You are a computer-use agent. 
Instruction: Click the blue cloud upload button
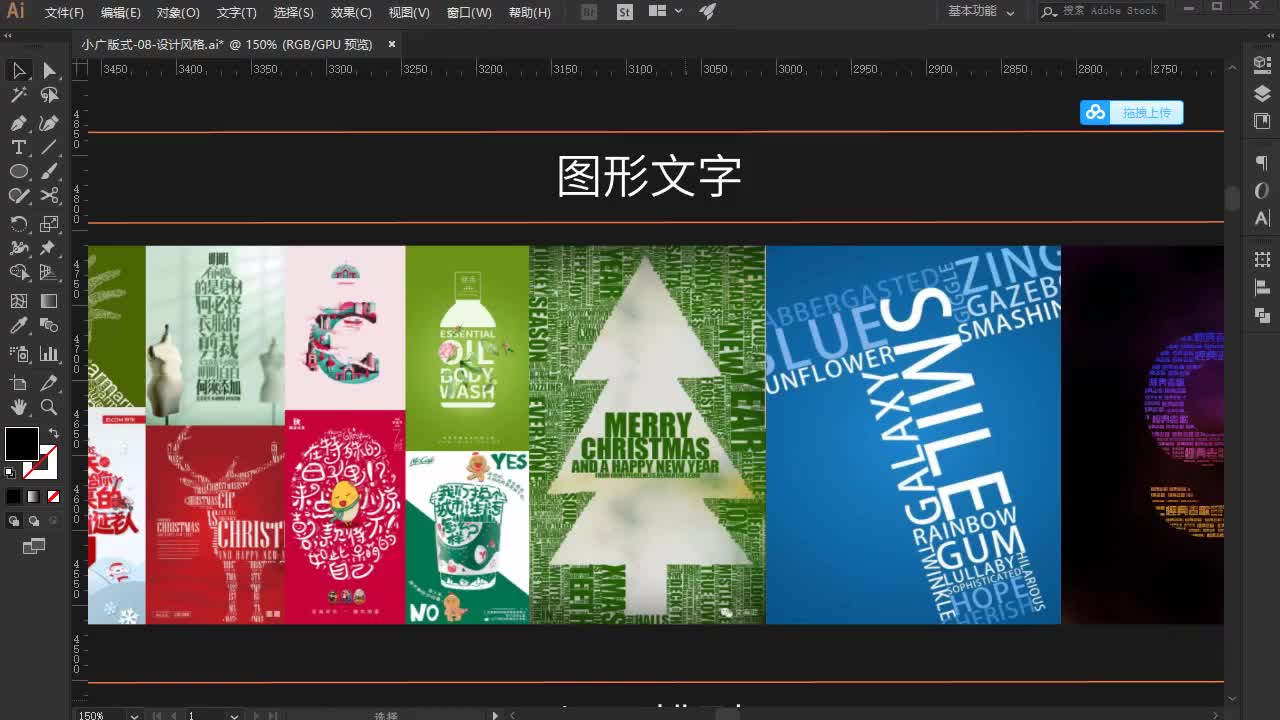pyautogui.click(x=1132, y=112)
